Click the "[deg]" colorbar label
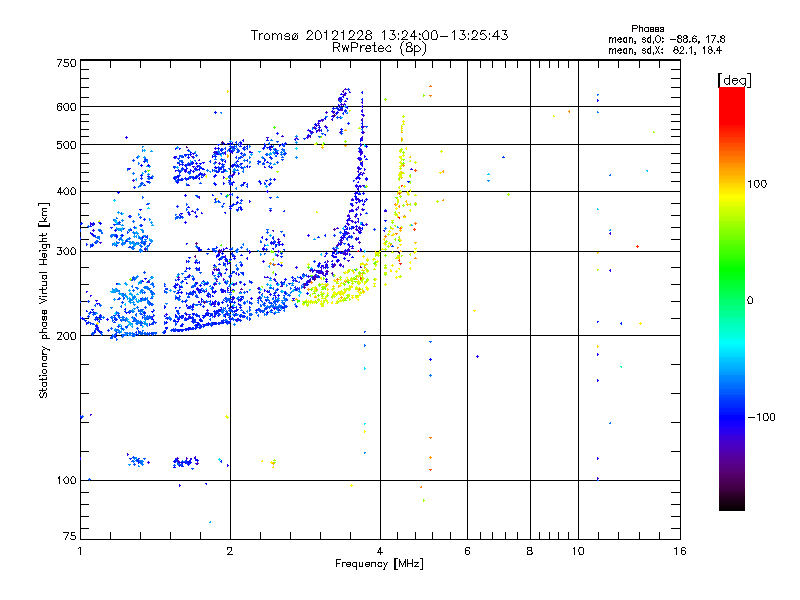Image resolution: width=800 pixels, height=600 pixels. [x=734, y=80]
